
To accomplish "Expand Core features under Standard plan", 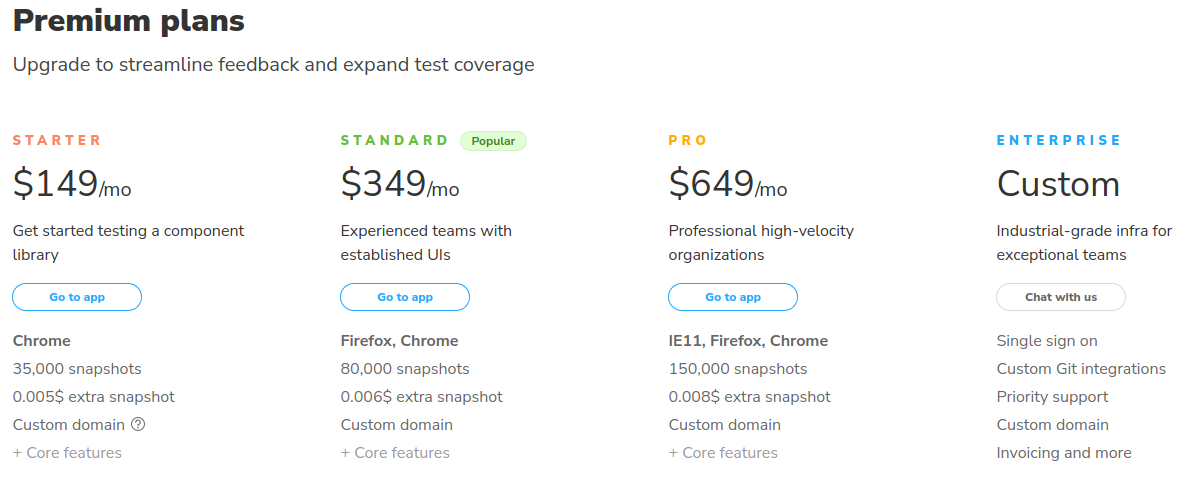I will click(395, 453).
